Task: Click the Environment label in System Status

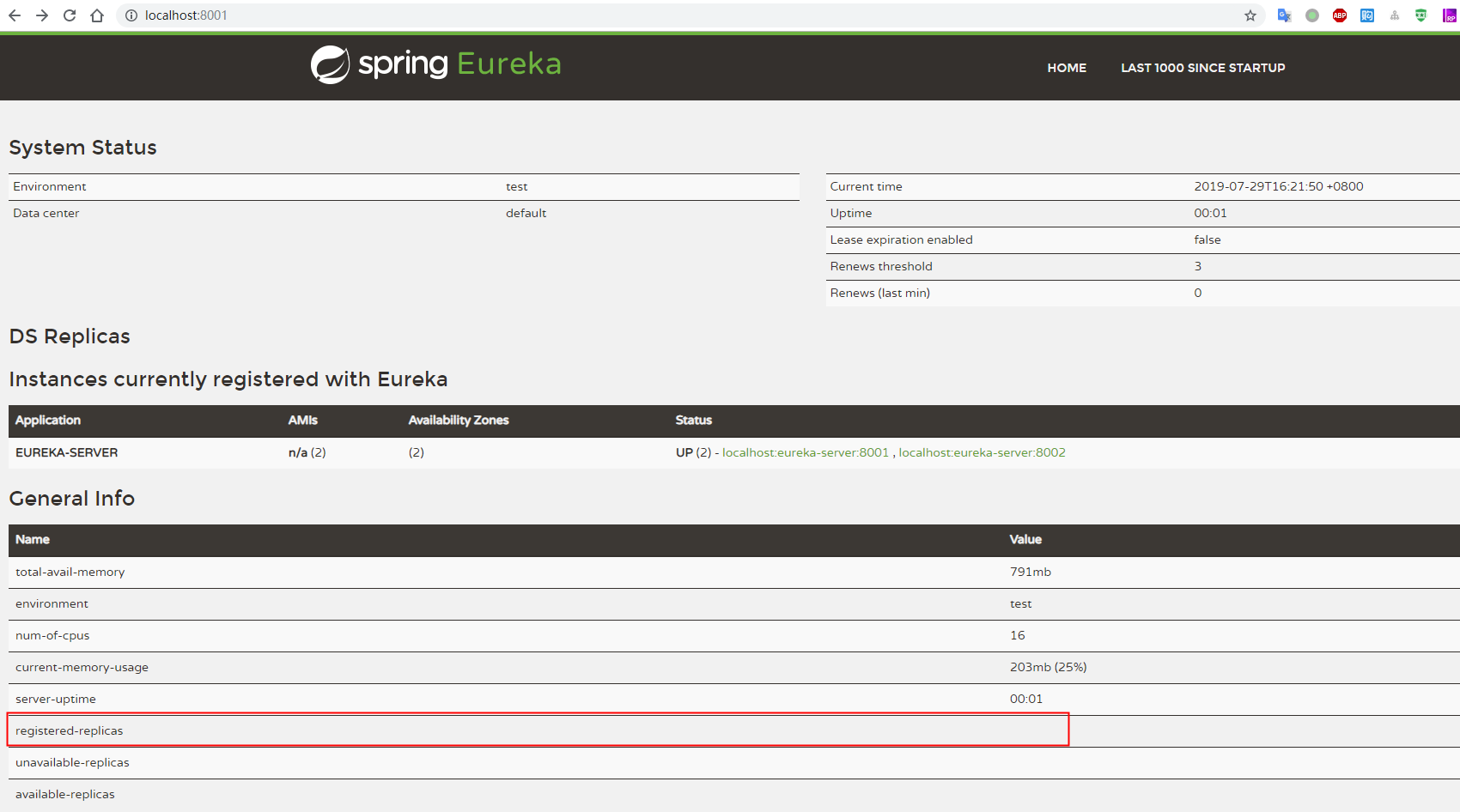Action: point(49,186)
